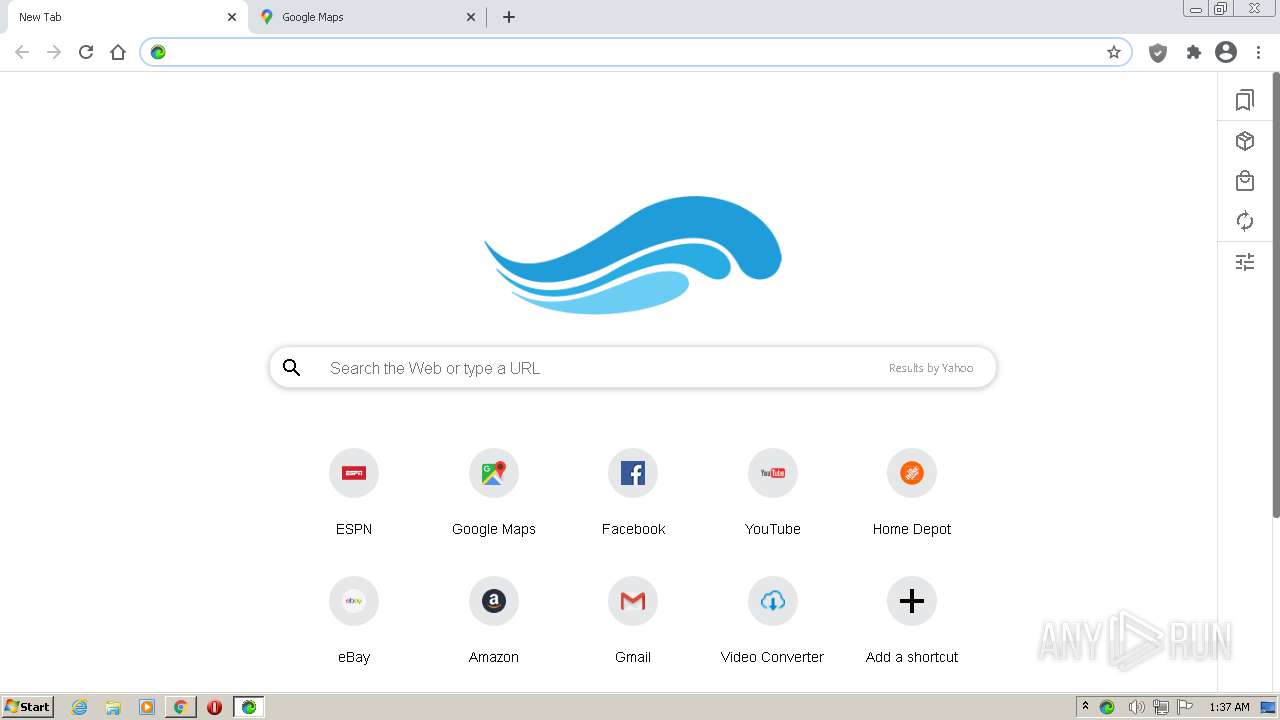Bookmark this page with the star icon
Image resolution: width=1280 pixels, height=720 pixels.
[x=1114, y=52]
